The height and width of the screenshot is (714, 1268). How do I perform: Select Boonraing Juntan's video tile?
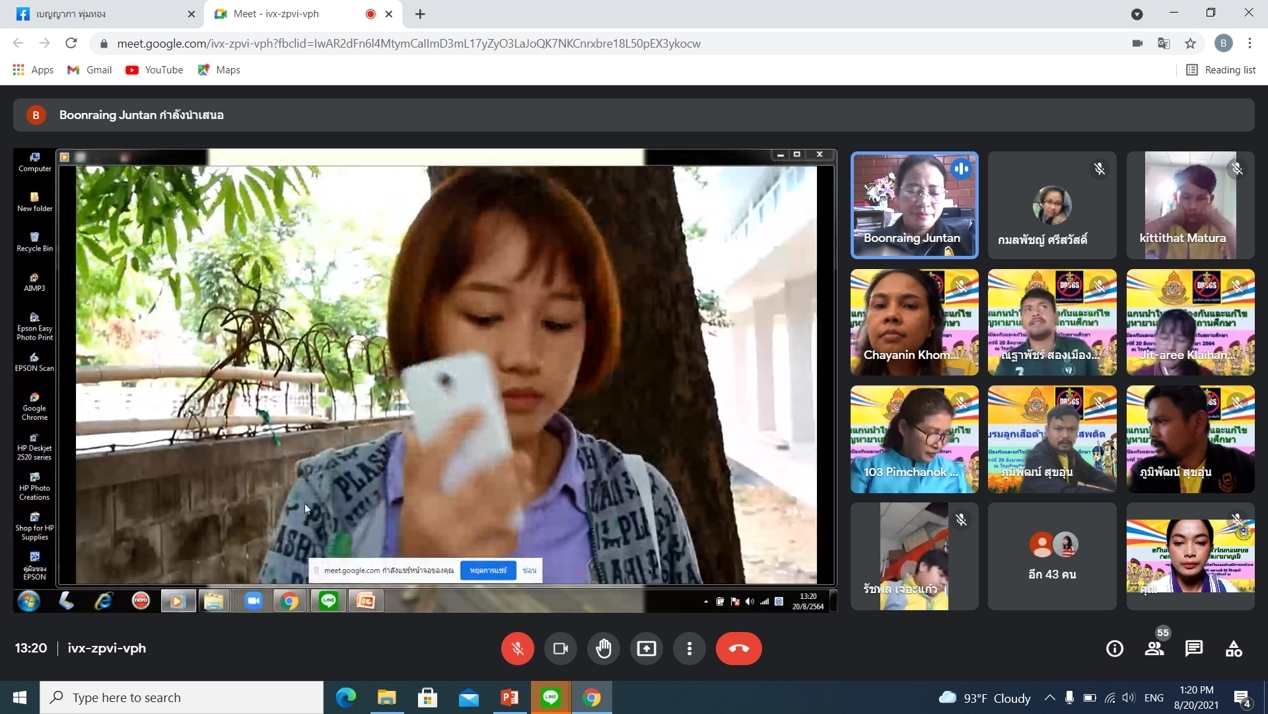click(x=914, y=205)
